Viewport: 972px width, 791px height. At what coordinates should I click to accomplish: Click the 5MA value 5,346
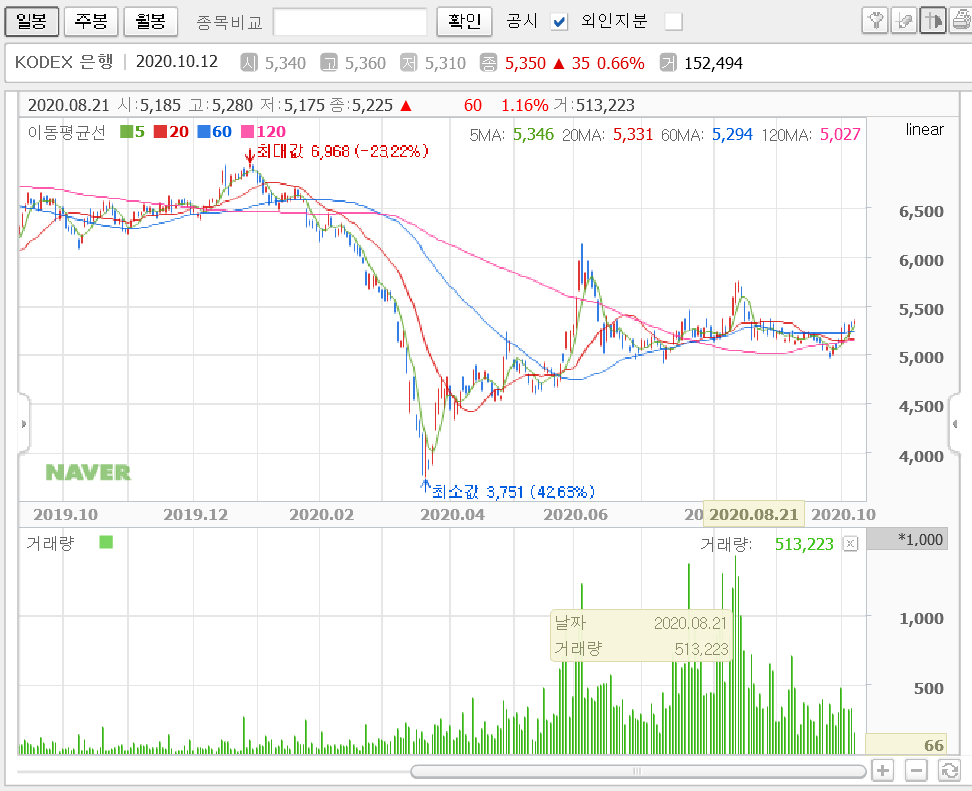[x=533, y=135]
